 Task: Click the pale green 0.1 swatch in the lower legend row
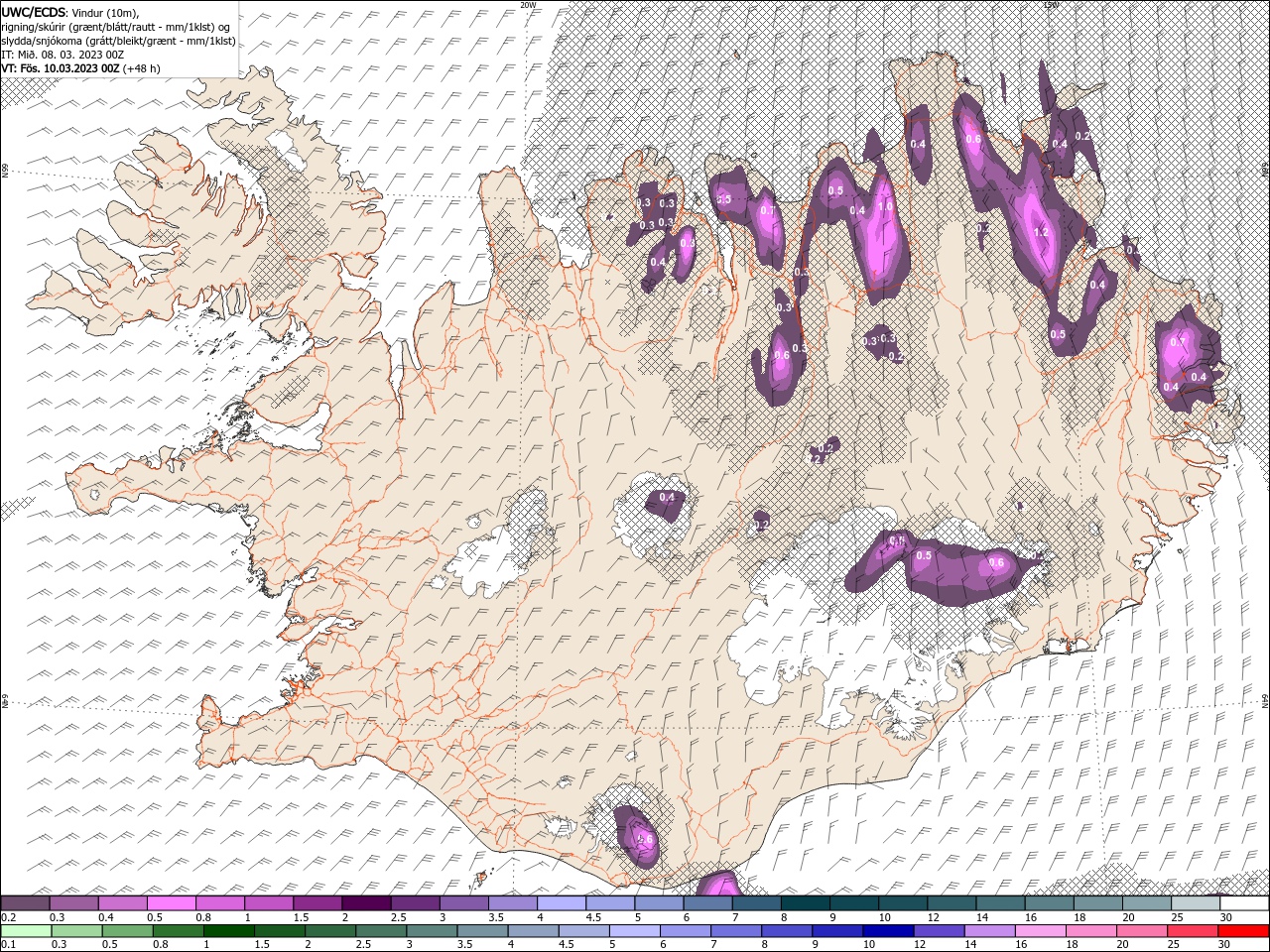click(26, 931)
